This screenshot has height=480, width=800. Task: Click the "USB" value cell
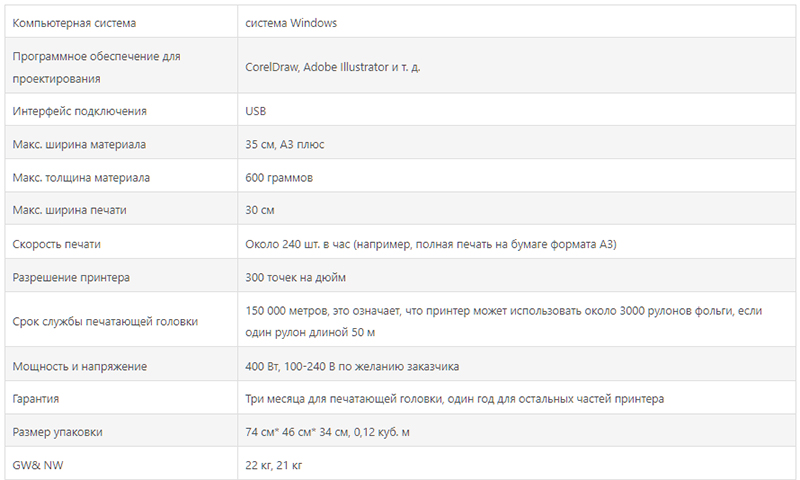(256, 111)
